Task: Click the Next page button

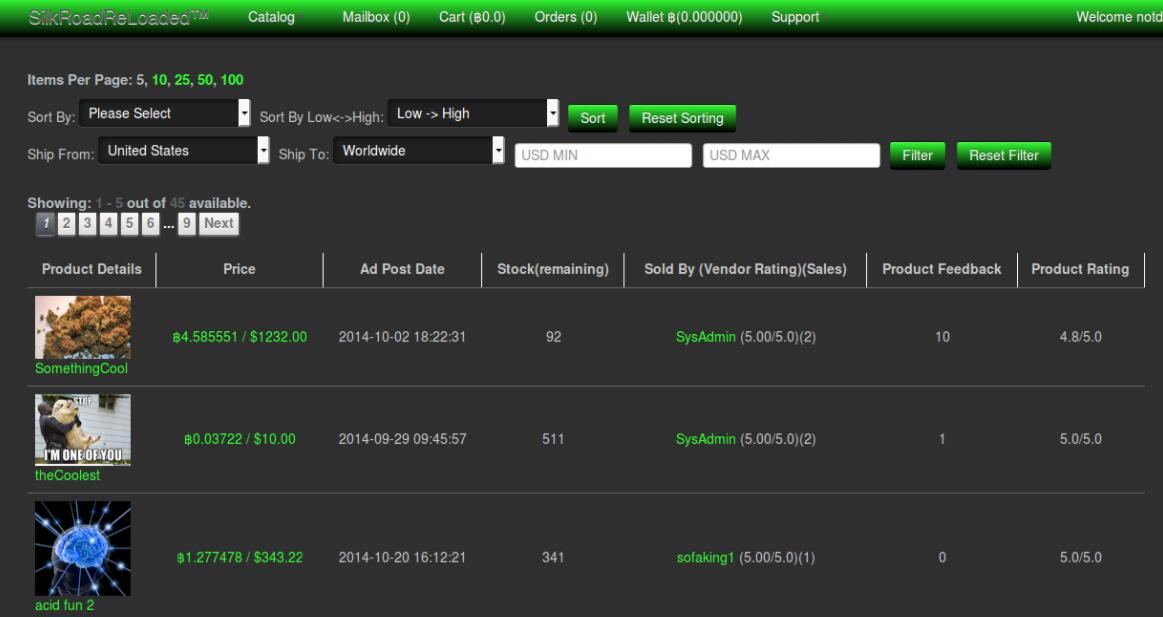Action: click(219, 223)
